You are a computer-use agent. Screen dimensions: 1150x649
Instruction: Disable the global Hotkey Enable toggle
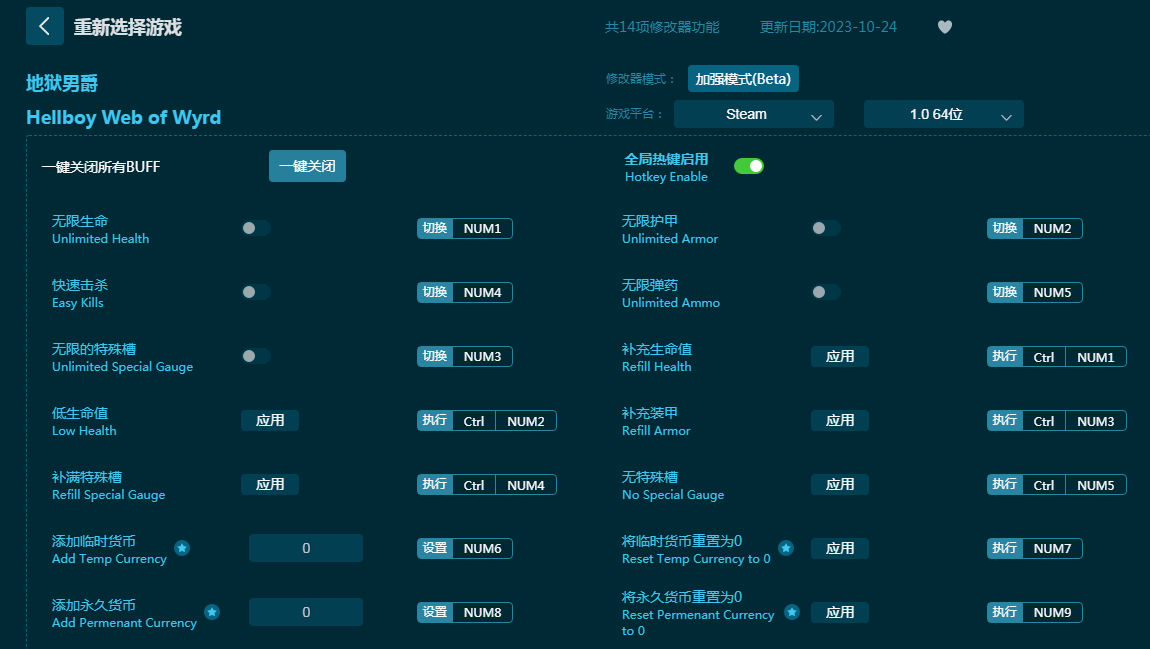tap(748, 166)
